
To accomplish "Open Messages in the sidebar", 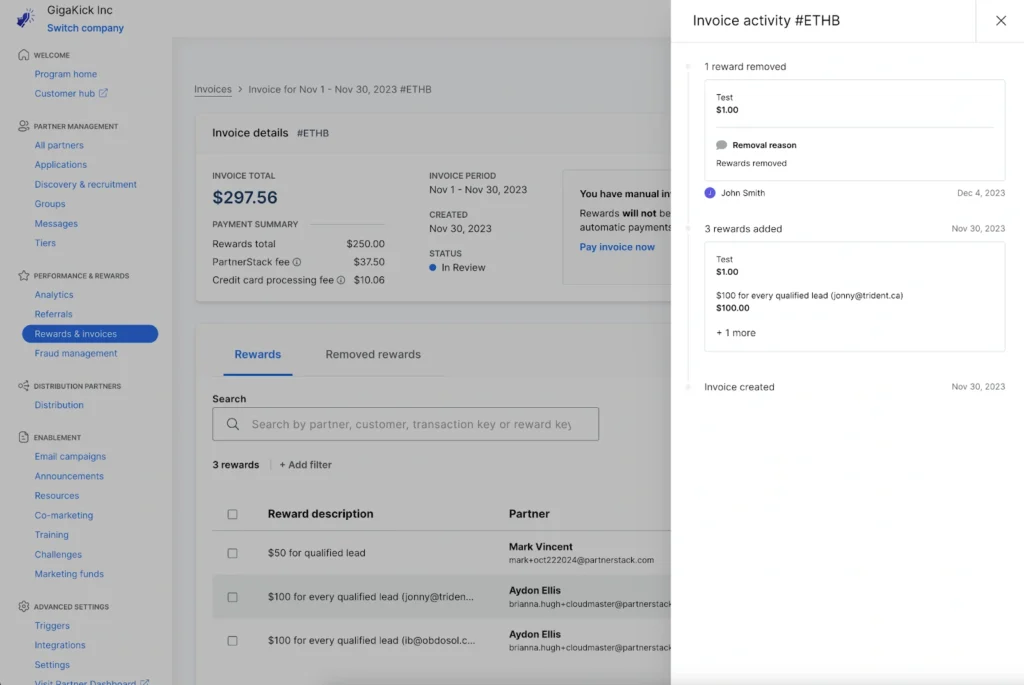I will 56,223.
